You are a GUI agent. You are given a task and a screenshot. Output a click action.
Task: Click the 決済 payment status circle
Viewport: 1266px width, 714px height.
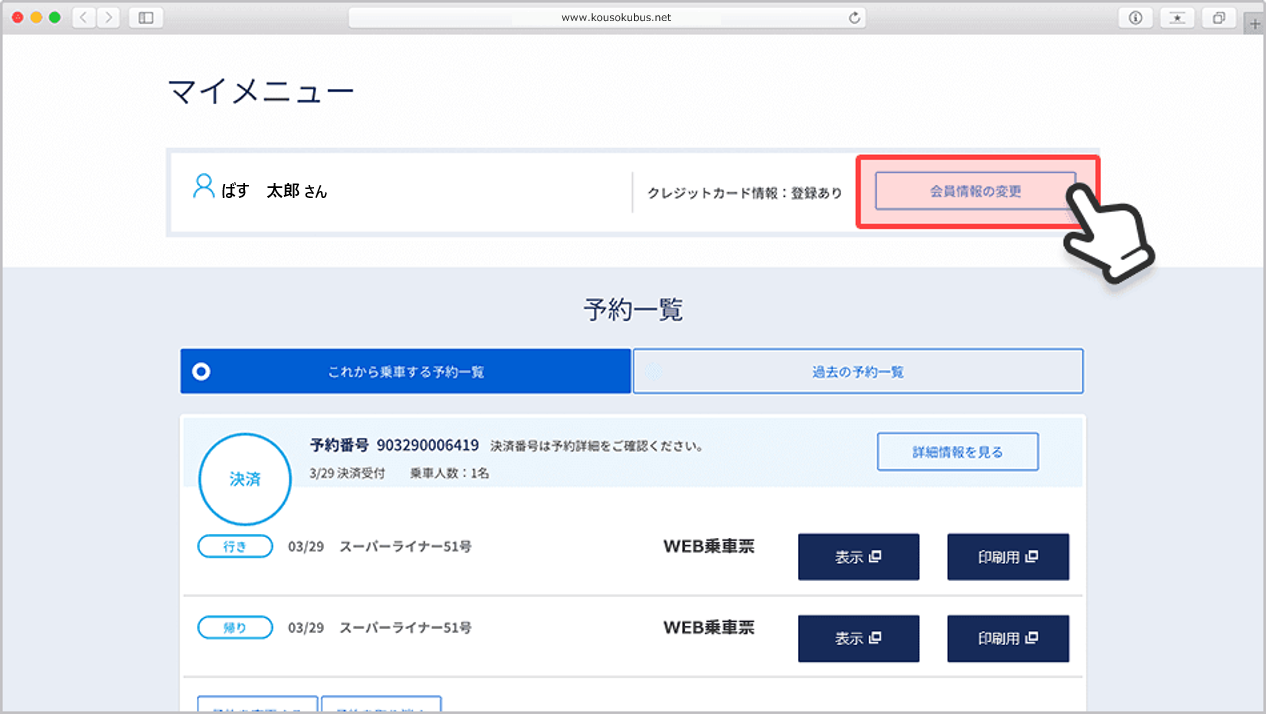(245, 479)
